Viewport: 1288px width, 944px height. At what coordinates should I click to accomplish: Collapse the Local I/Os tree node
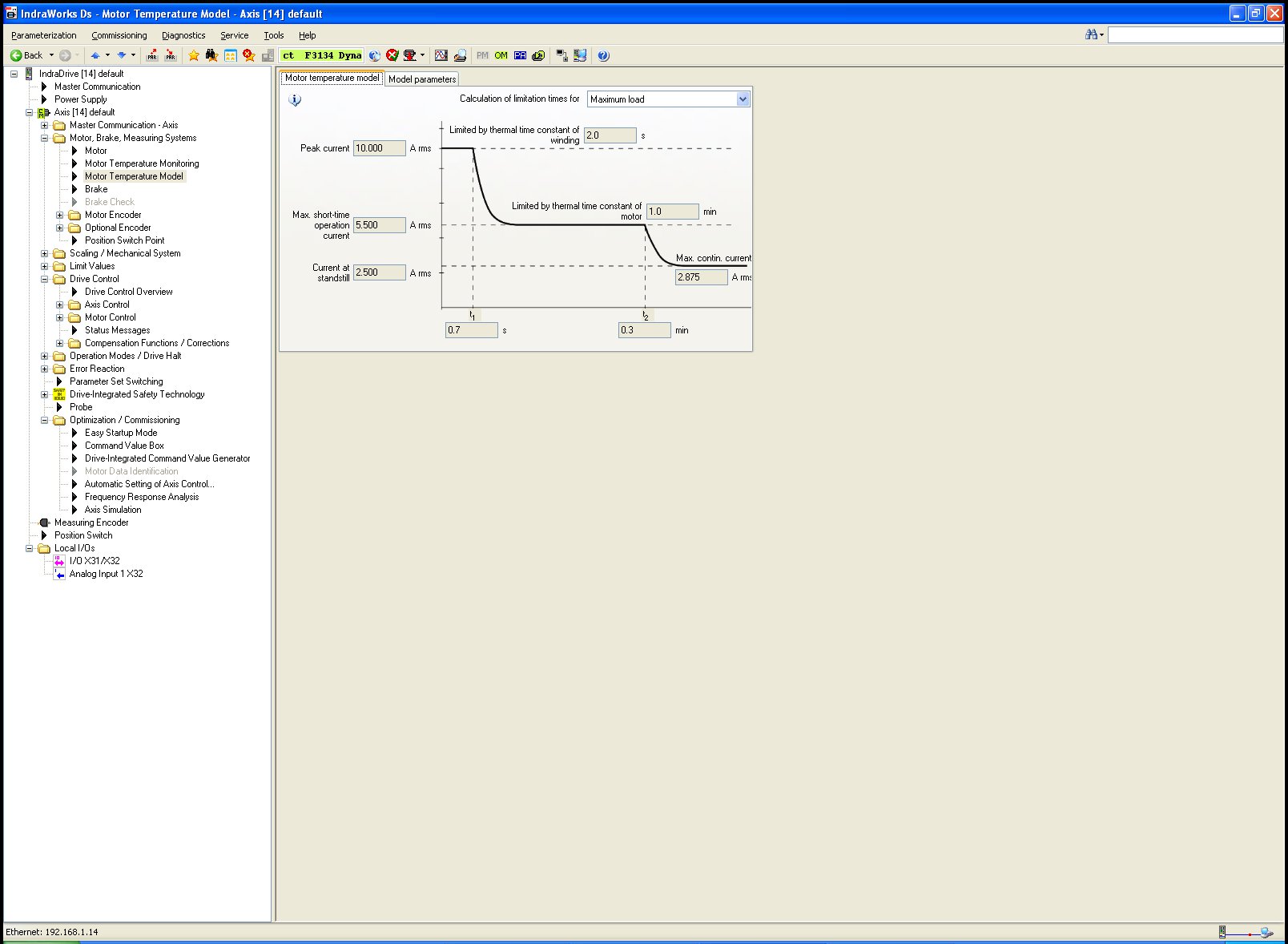(30, 548)
